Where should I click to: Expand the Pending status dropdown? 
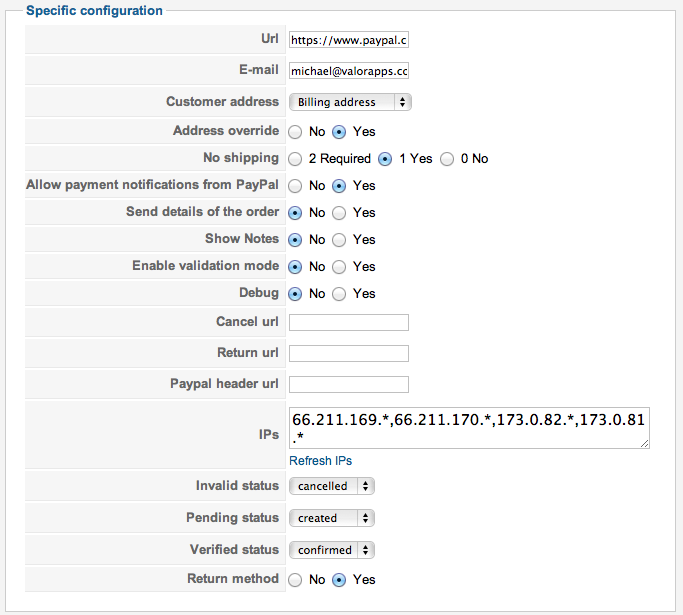pos(331,518)
